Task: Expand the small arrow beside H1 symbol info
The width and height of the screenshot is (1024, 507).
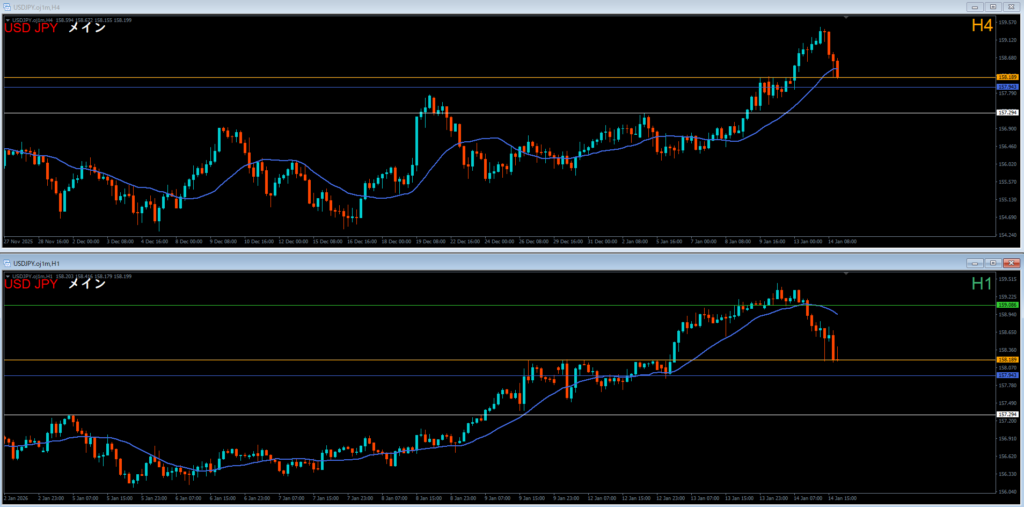Action: (8, 275)
